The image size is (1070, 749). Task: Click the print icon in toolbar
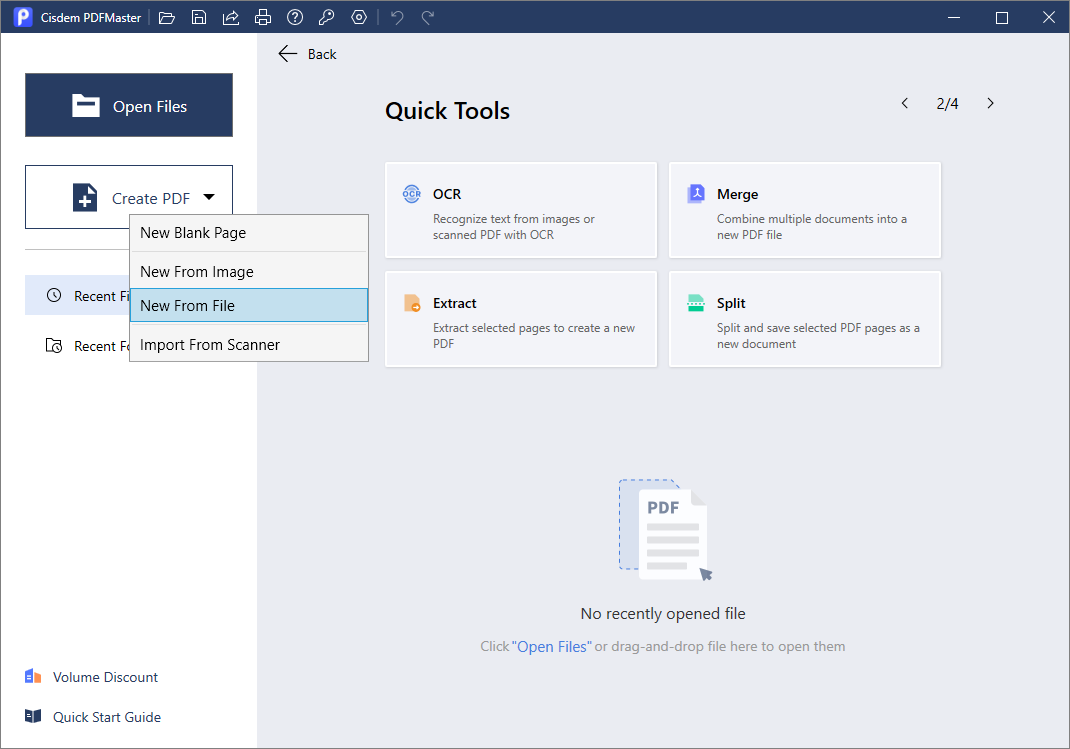[263, 18]
